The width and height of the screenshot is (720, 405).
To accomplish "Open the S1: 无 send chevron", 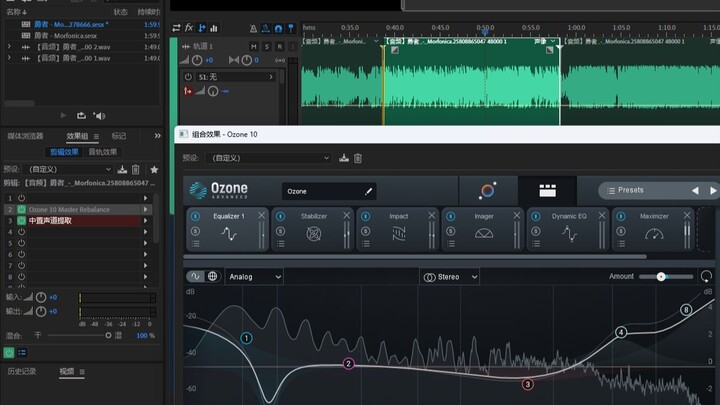I will click(x=271, y=77).
